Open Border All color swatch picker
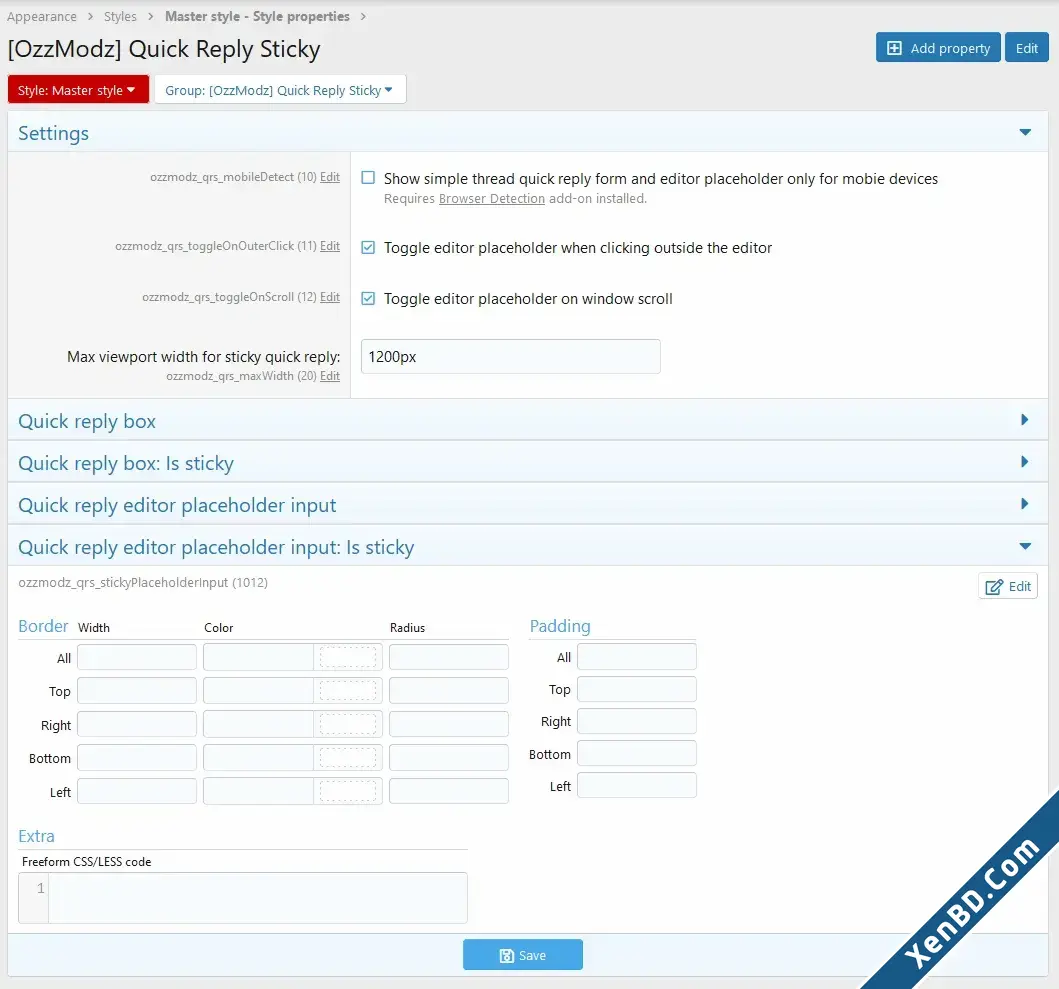 (348, 657)
